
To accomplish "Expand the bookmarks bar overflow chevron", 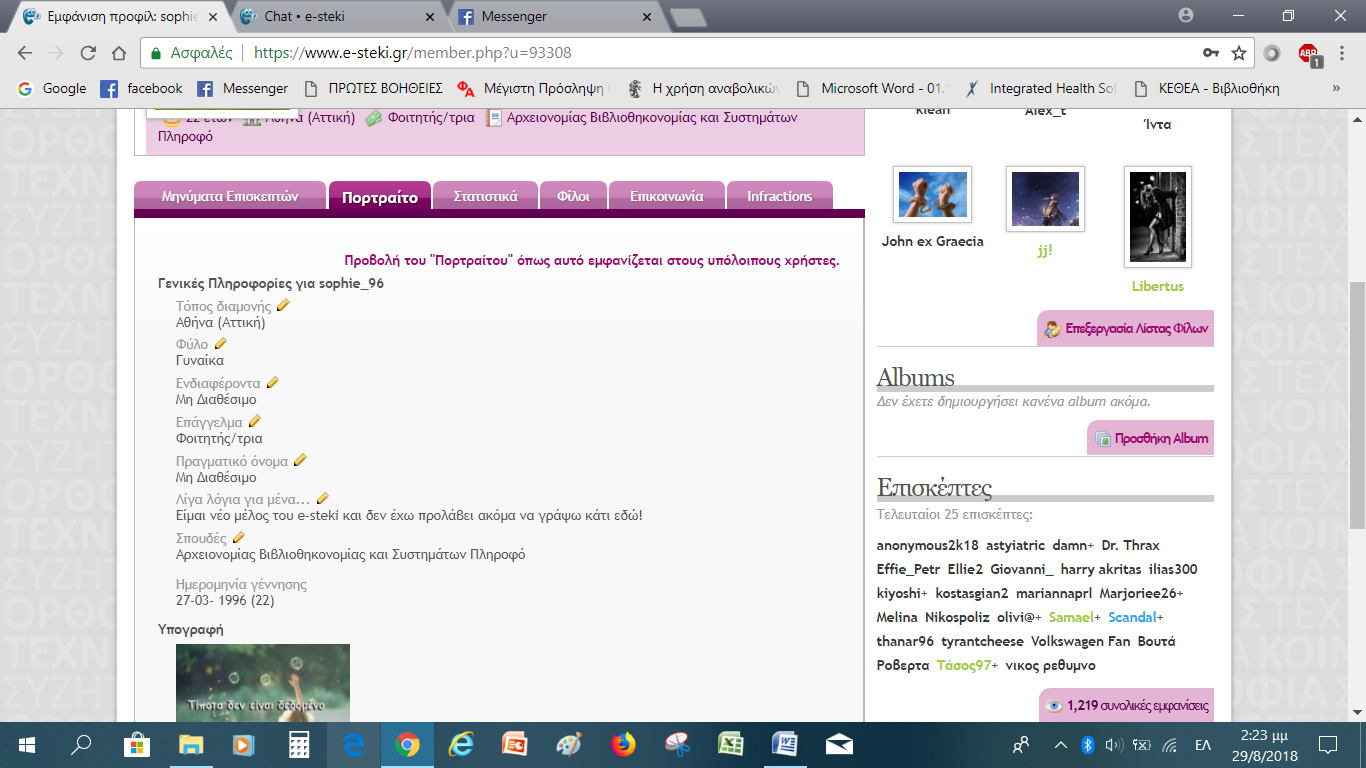I will point(1337,88).
